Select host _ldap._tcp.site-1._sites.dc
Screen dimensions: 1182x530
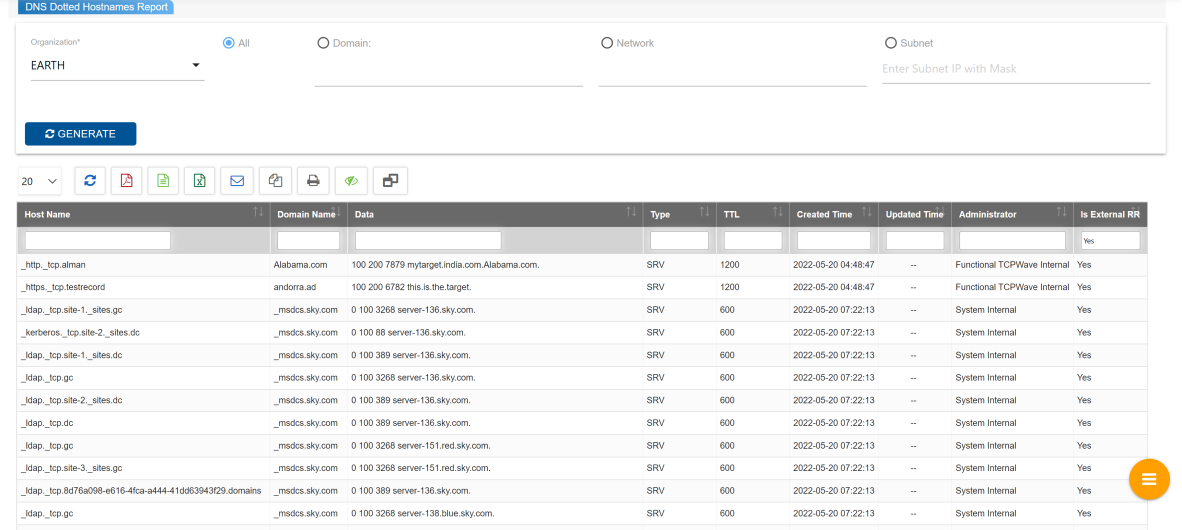[x=72, y=355]
